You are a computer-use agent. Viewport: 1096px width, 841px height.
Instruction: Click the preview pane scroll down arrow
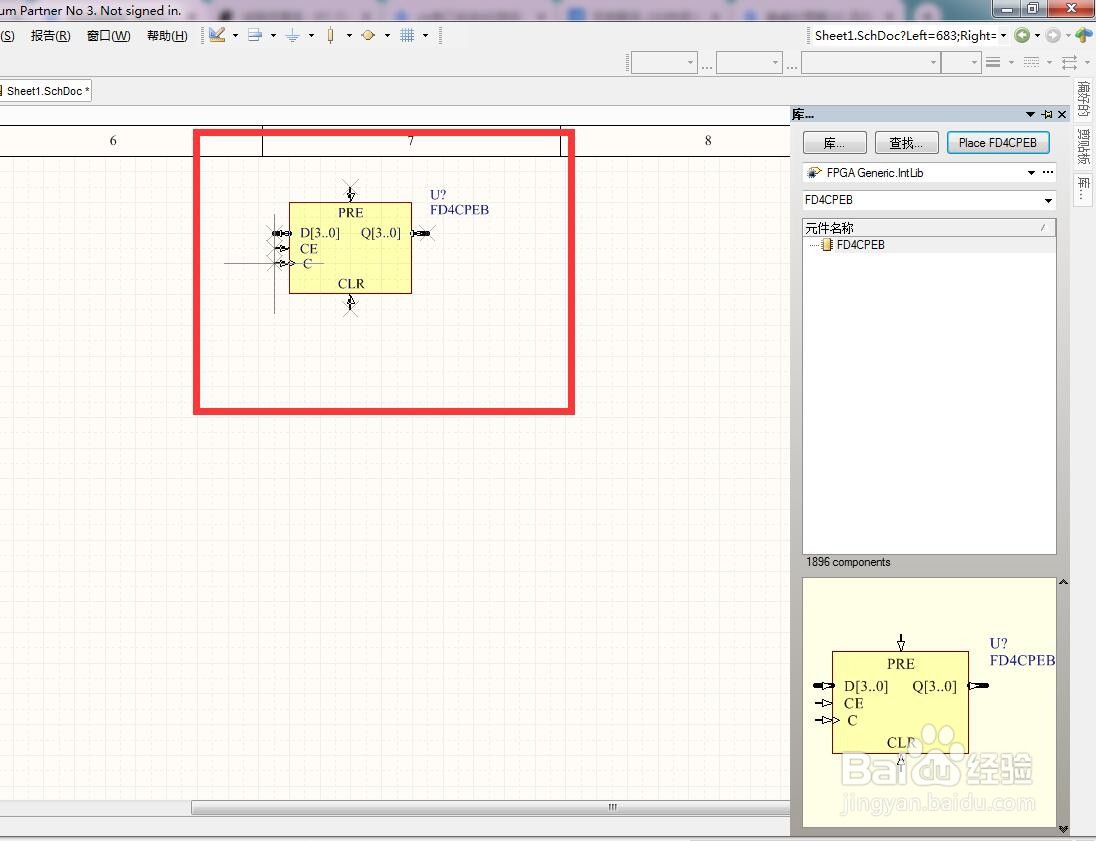coord(1063,829)
